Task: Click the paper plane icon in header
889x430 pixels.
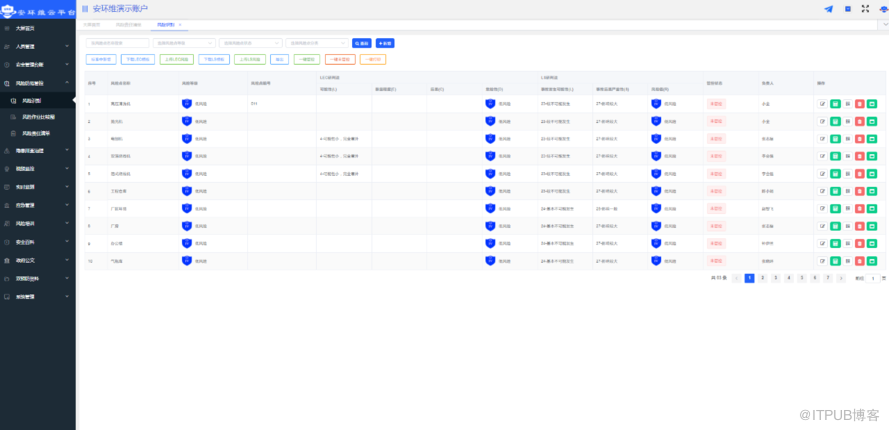Action: click(x=828, y=8)
